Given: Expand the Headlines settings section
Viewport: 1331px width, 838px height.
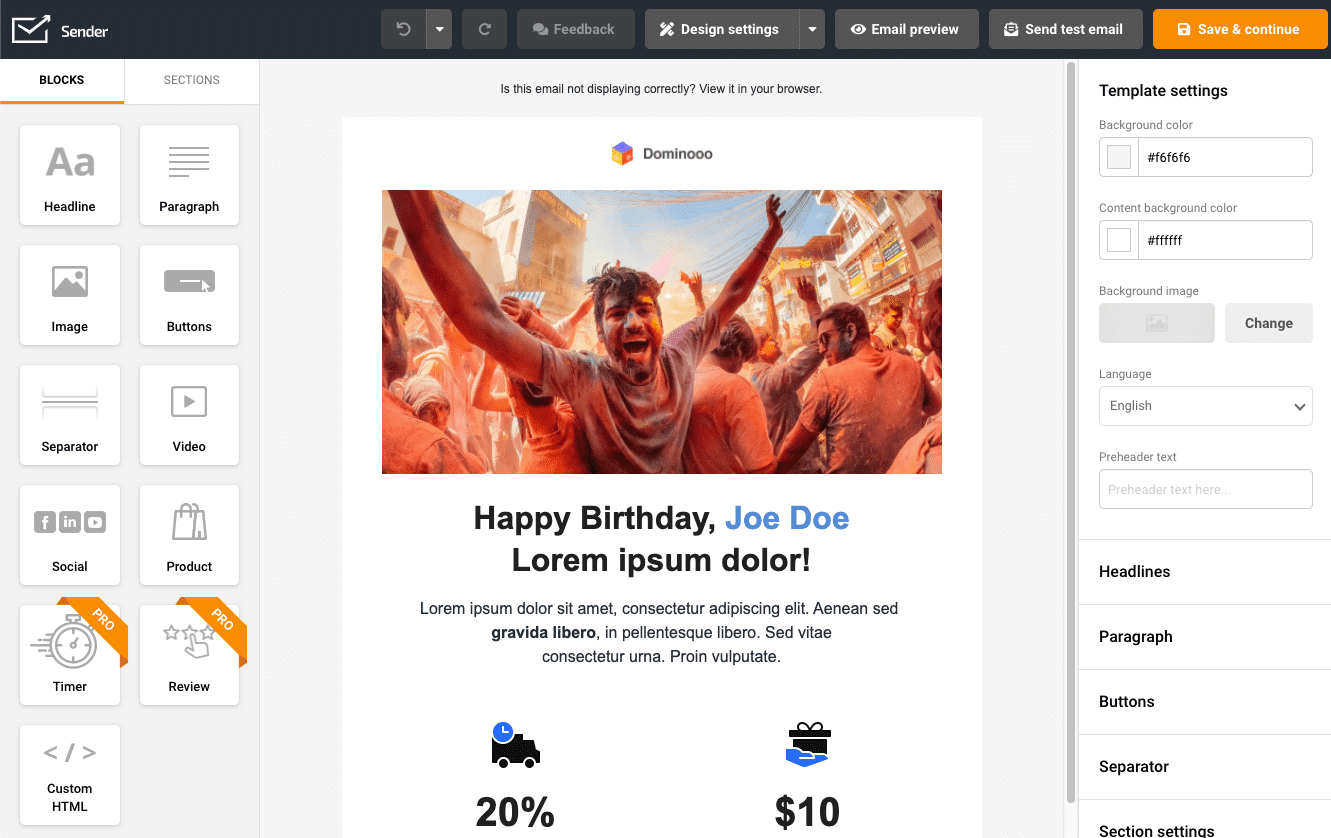Looking at the screenshot, I should coord(1134,571).
